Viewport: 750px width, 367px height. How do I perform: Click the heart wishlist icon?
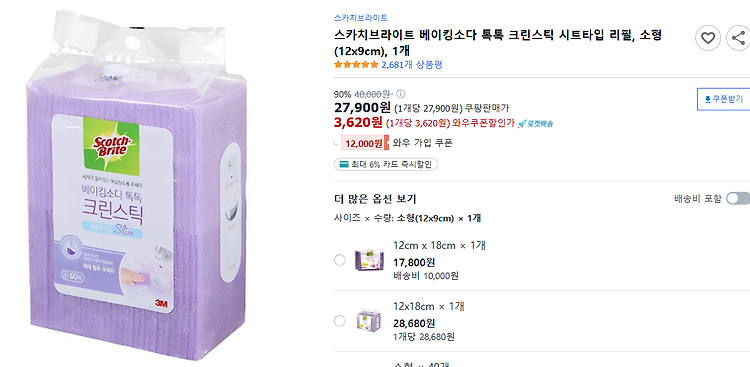pos(708,38)
